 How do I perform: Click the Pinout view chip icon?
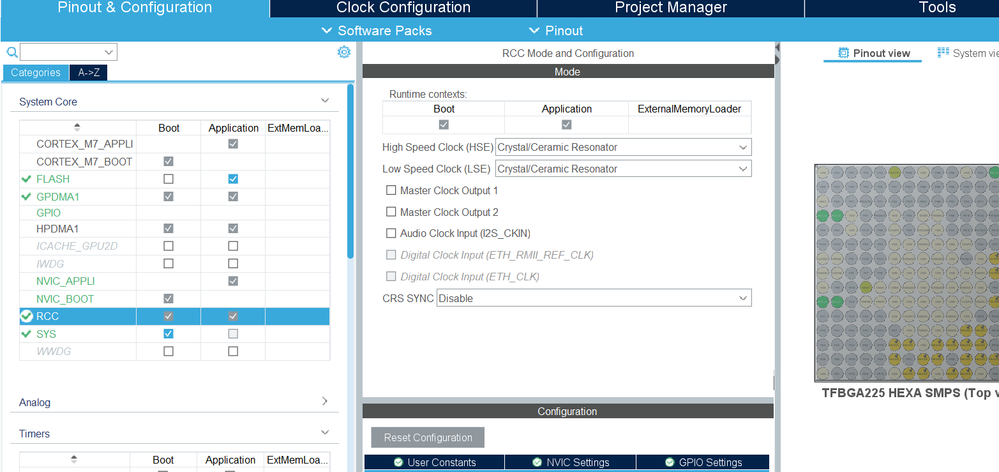click(x=844, y=53)
